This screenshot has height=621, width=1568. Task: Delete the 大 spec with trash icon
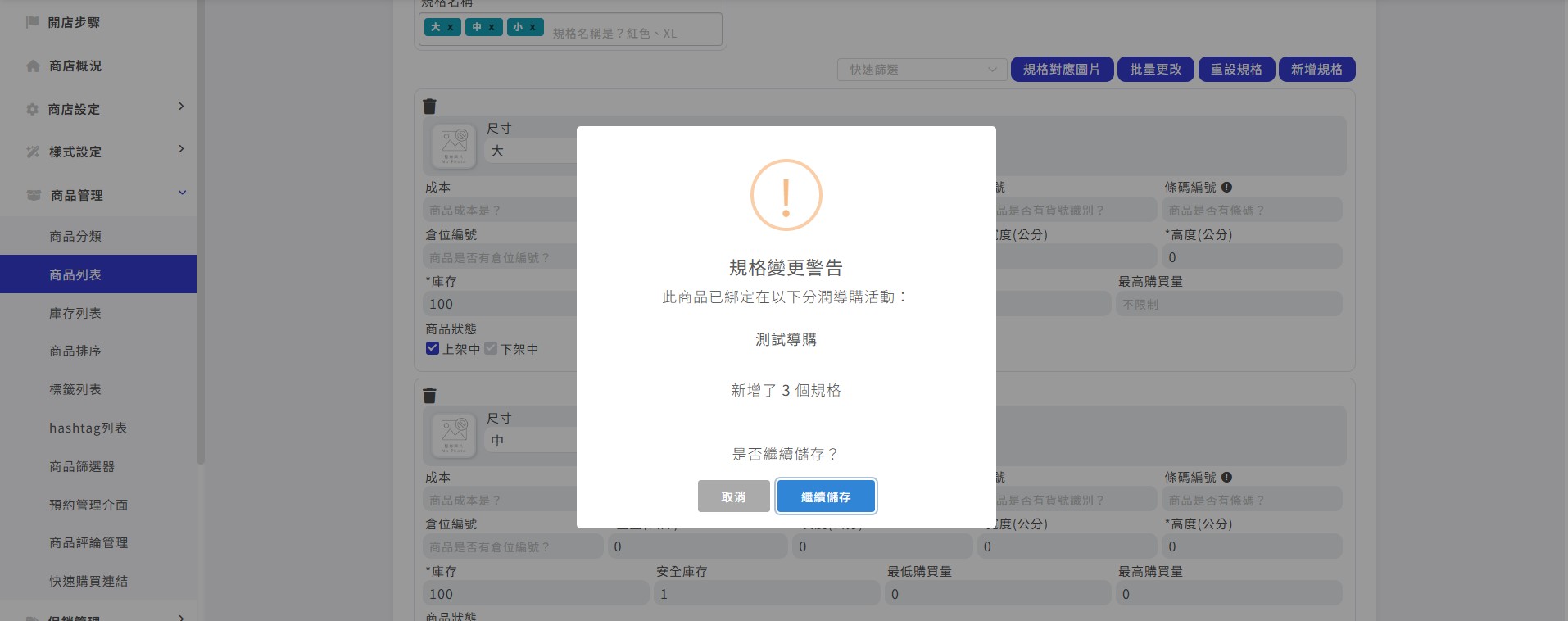(x=429, y=106)
